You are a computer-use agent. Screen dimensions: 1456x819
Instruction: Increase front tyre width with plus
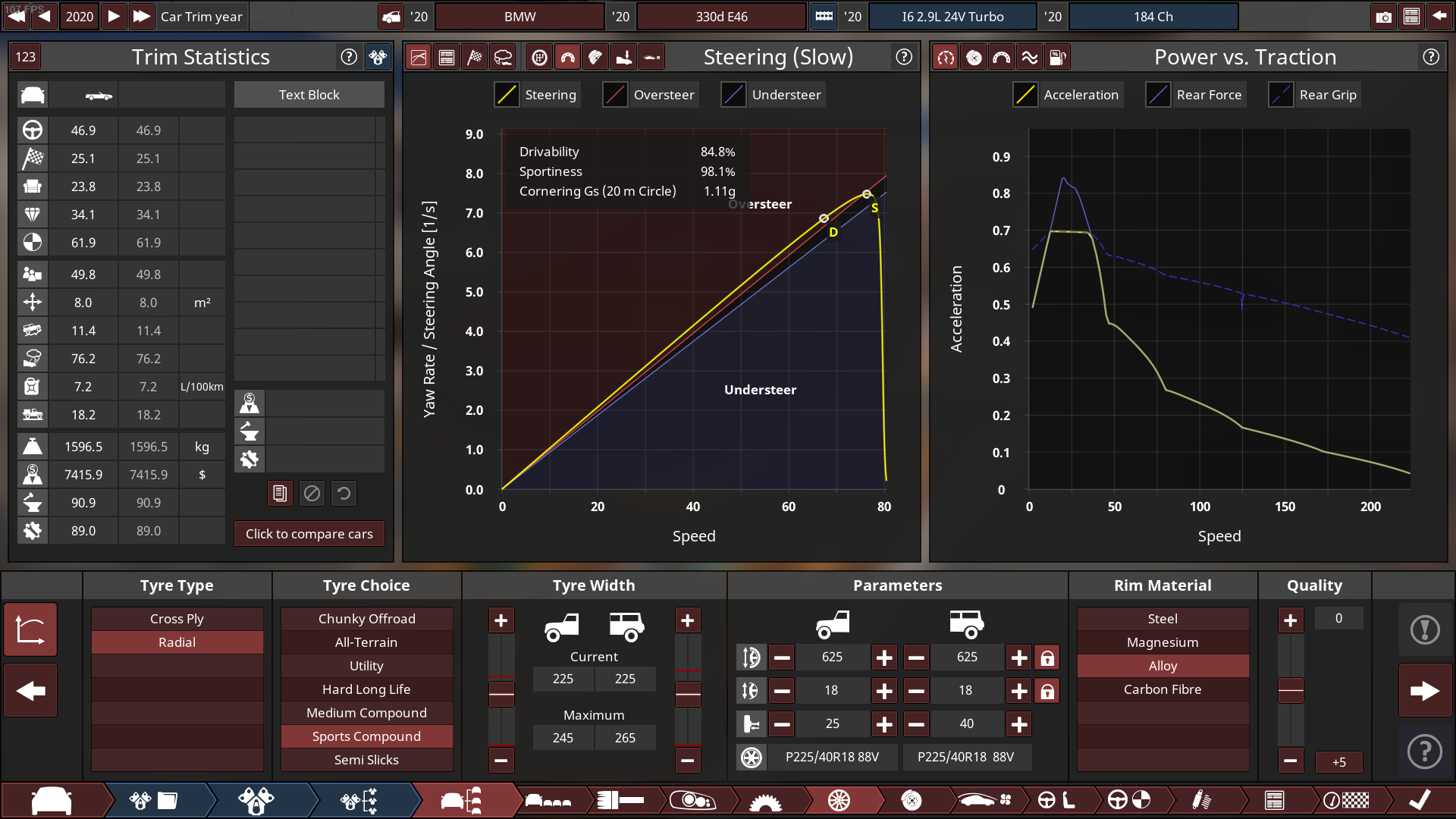click(501, 621)
